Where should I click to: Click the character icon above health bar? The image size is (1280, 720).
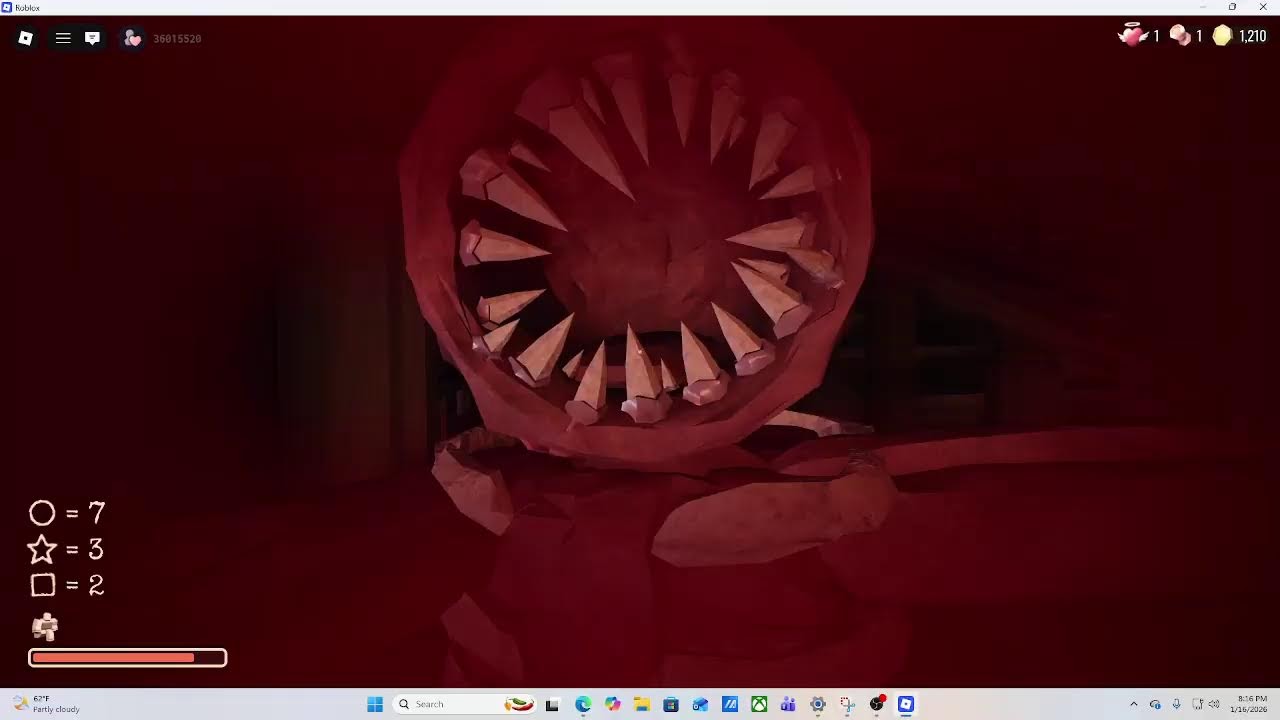(x=45, y=627)
